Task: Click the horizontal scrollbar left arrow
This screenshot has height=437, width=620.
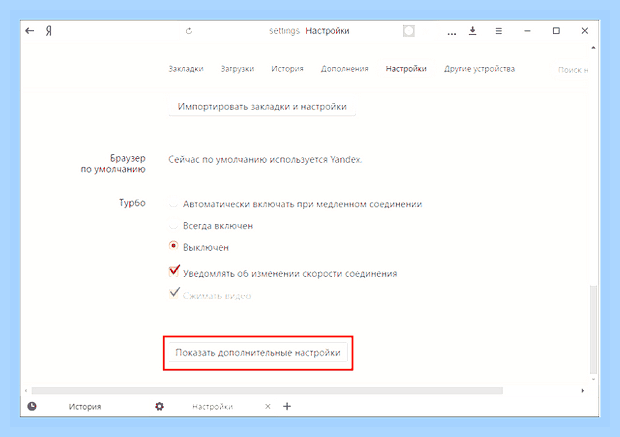Action: pyautogui.click(x=26, y=391)
